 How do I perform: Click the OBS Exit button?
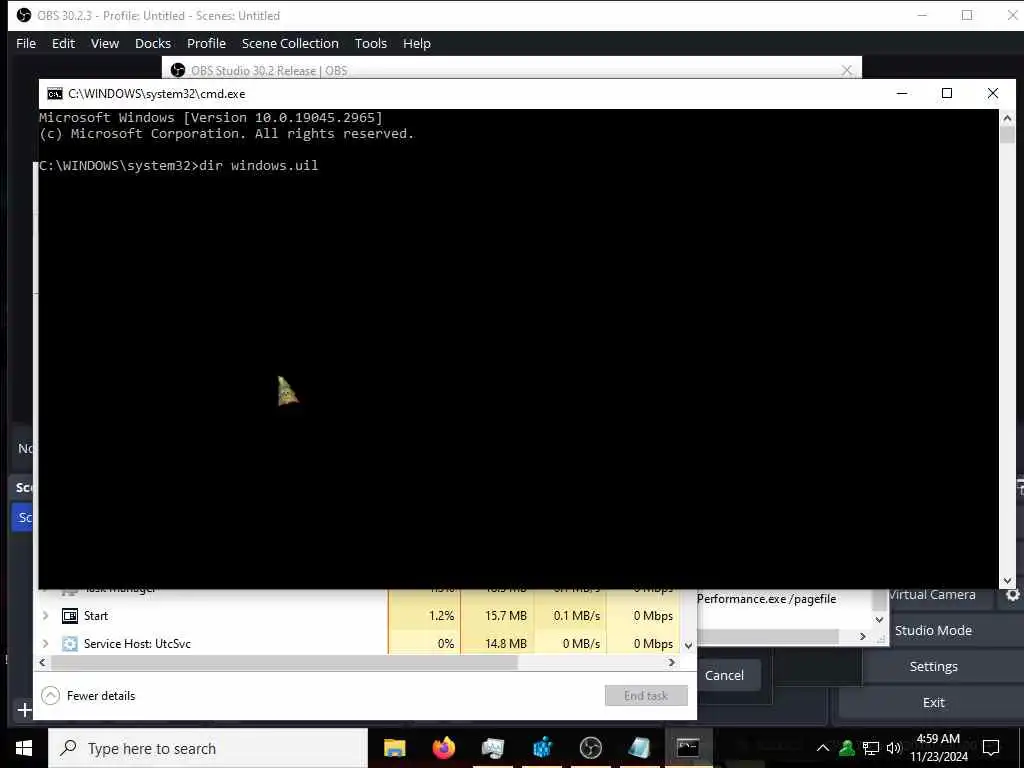click(933, 702)
